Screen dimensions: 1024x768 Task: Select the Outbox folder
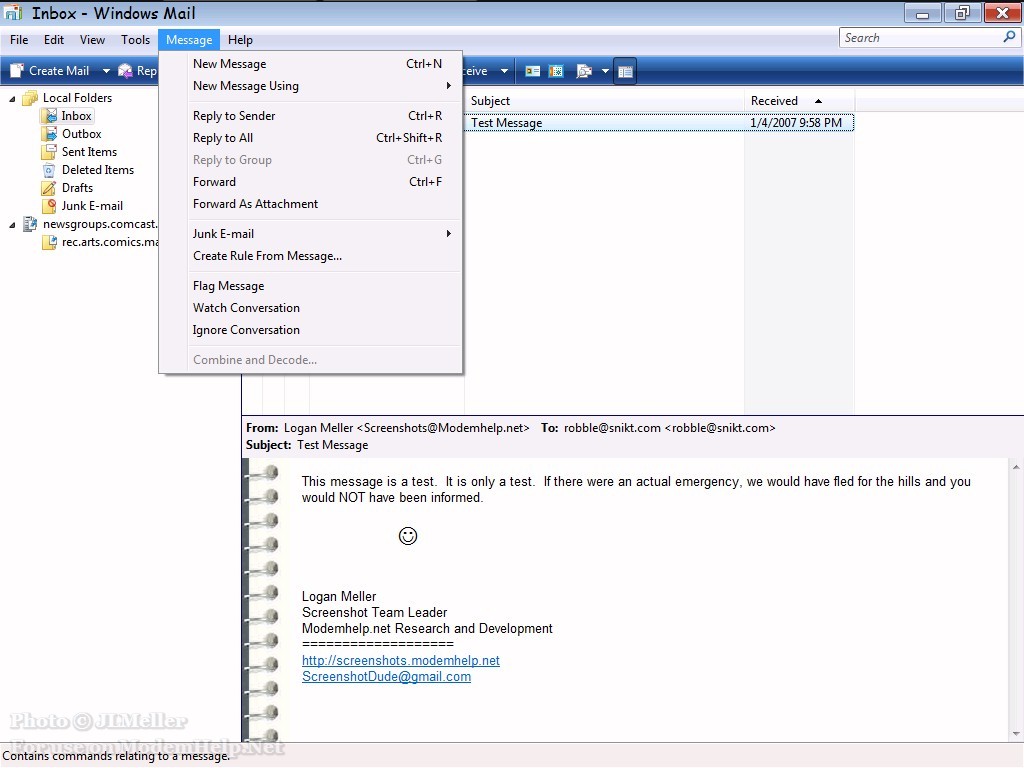coord(82,134)
